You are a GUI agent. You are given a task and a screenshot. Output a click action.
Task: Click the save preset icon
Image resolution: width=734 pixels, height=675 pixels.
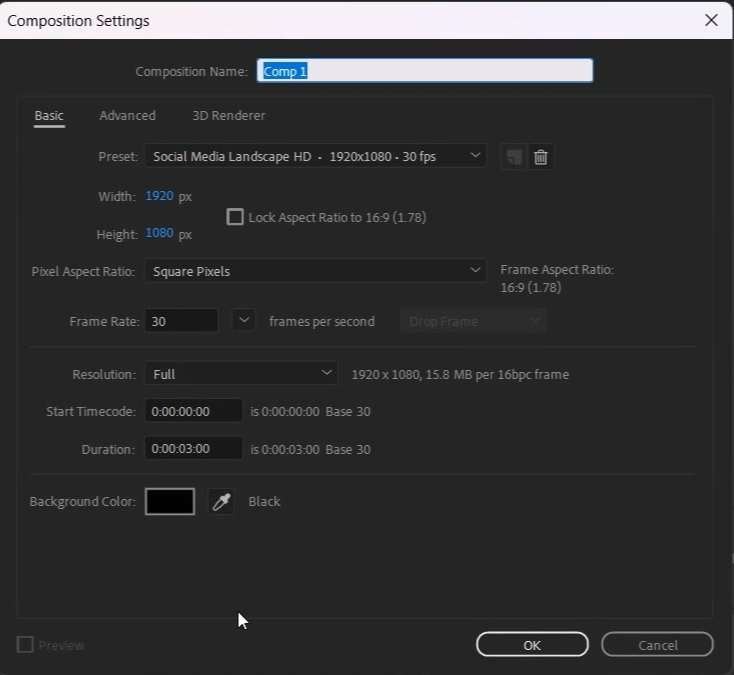tap(514, 157)
